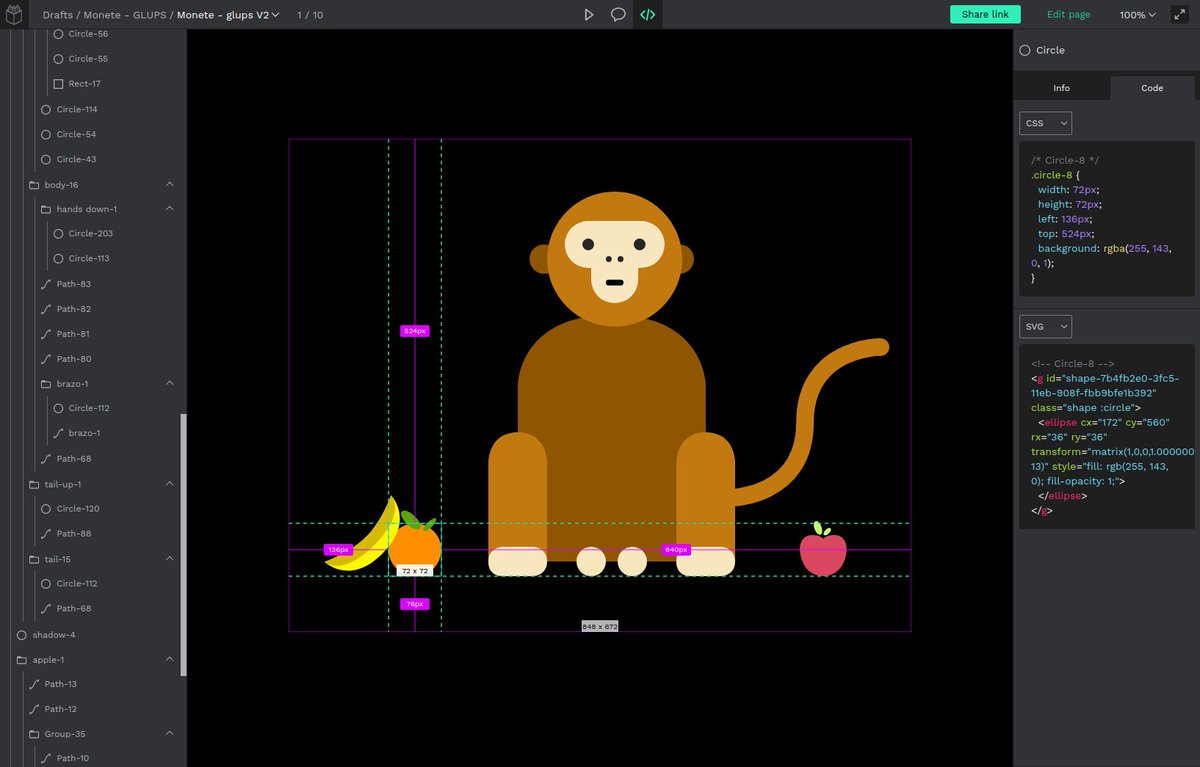Image resolution: width=1200 pixels, height=767 pixels.
Task: Open the comments icon in the toolbar
Action: [x=618, y=14]
